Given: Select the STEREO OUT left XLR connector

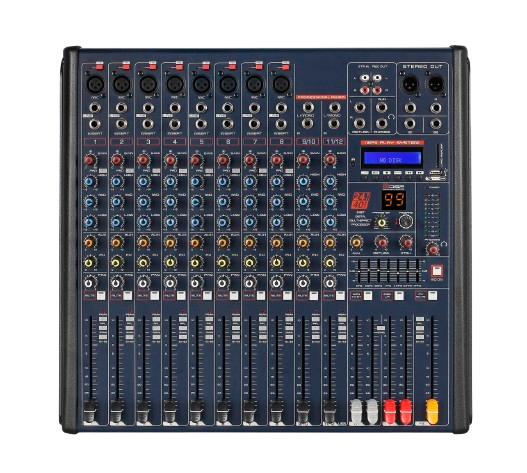Looking at the screenshot, I should pyautogui.click(x=410, y=84).
